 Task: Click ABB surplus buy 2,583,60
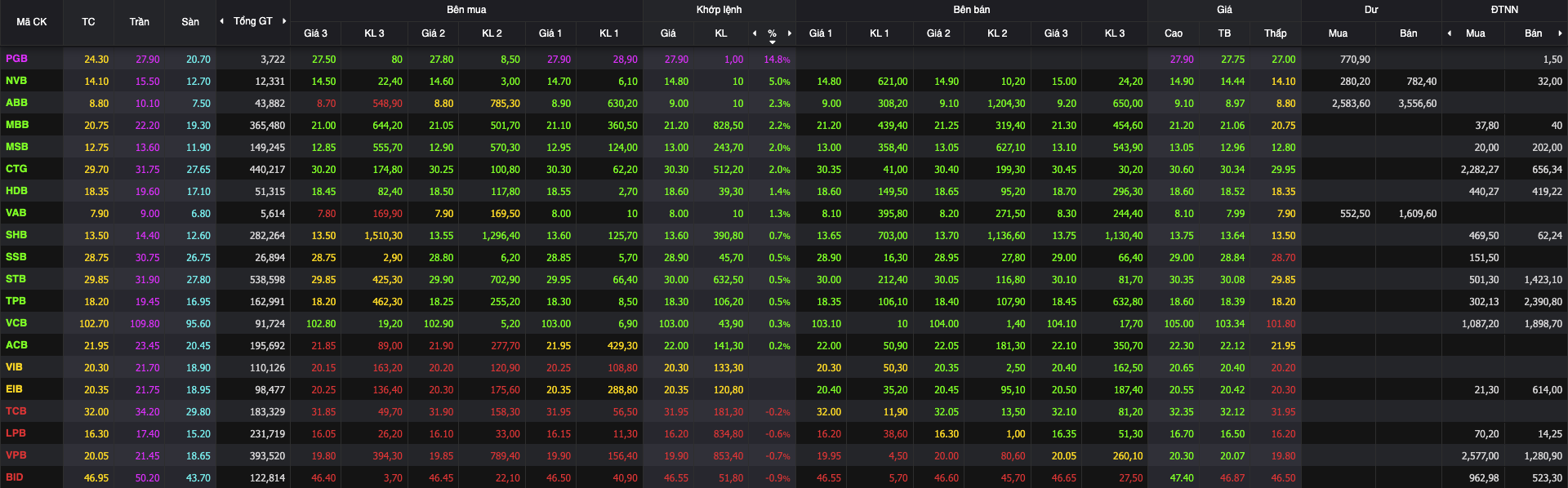[1351, 104]
